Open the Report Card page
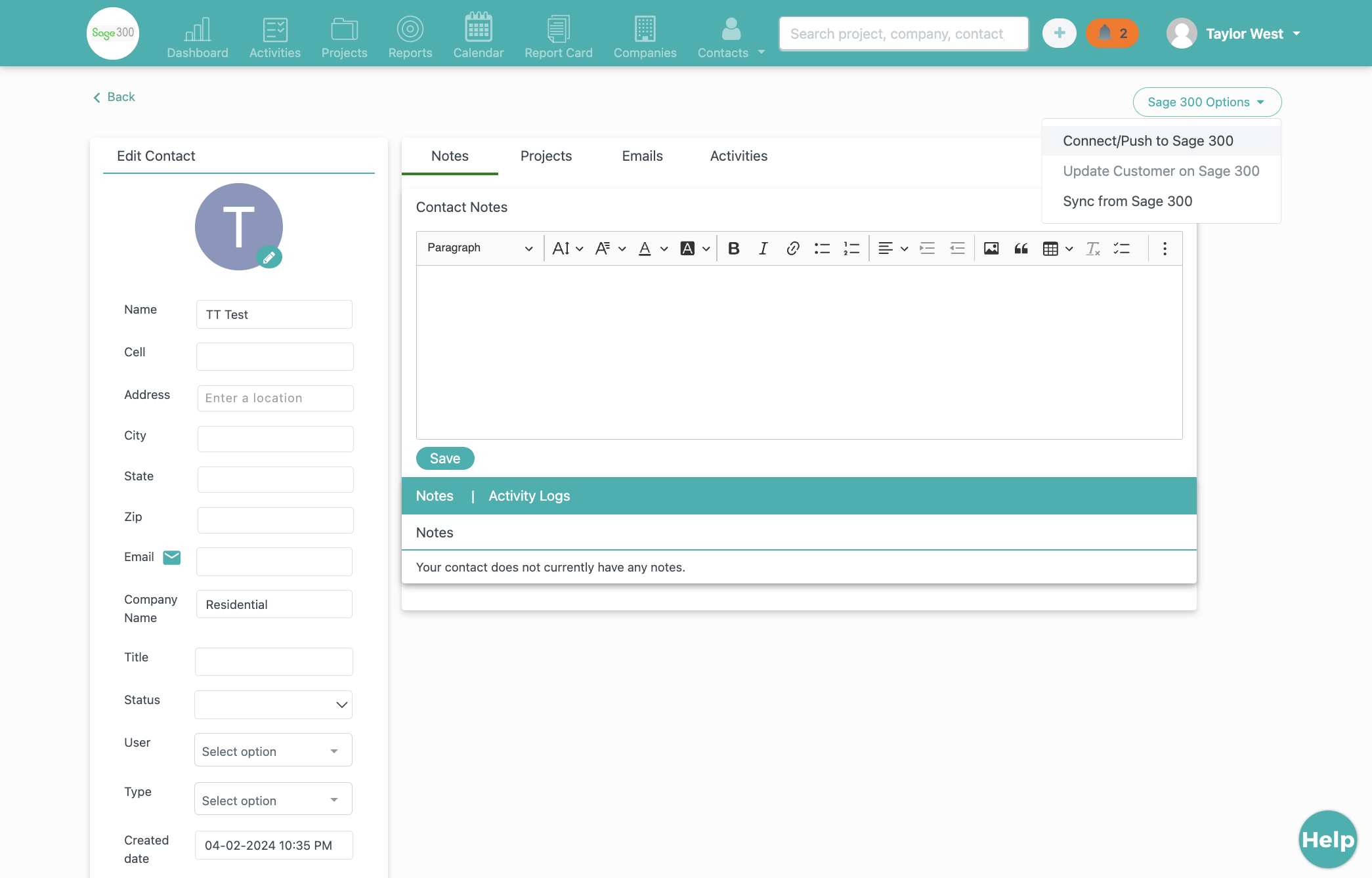 [x=558, y=37]
